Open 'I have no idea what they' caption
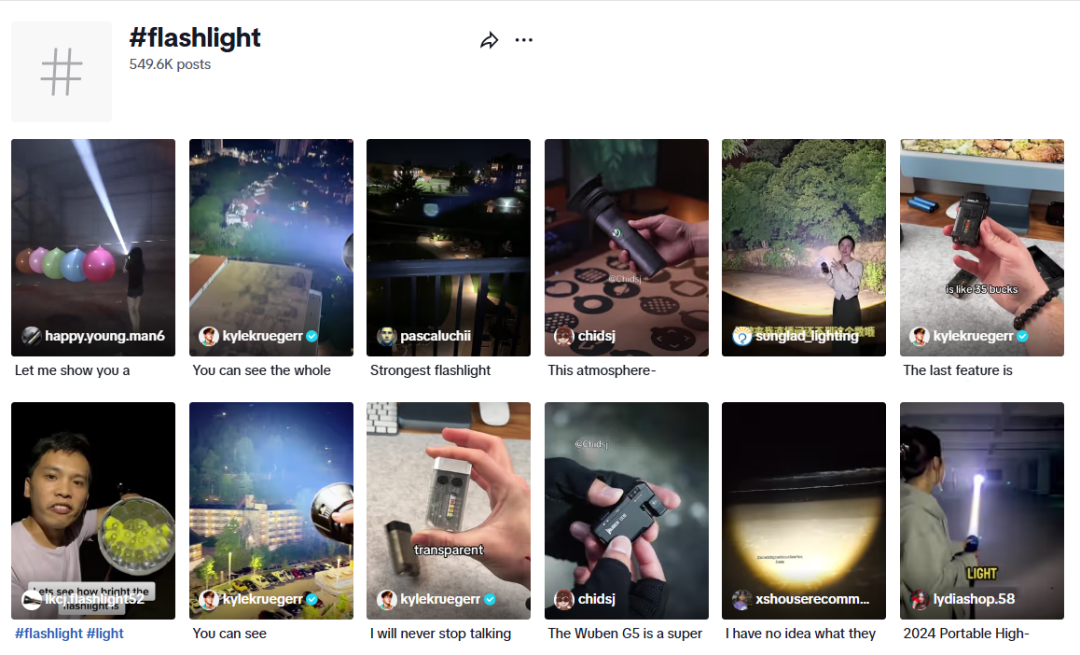Viewport: 1080px width, 655px height. 800,633
